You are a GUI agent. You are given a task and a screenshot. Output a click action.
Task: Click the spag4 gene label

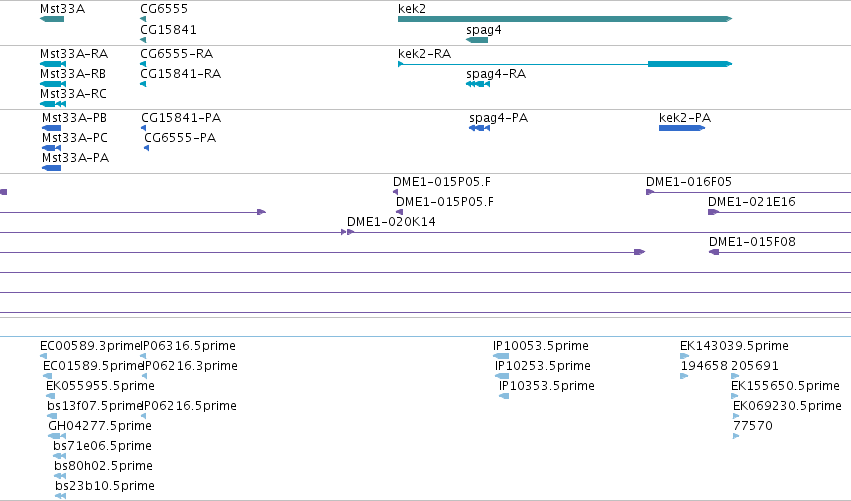(484, 29)
